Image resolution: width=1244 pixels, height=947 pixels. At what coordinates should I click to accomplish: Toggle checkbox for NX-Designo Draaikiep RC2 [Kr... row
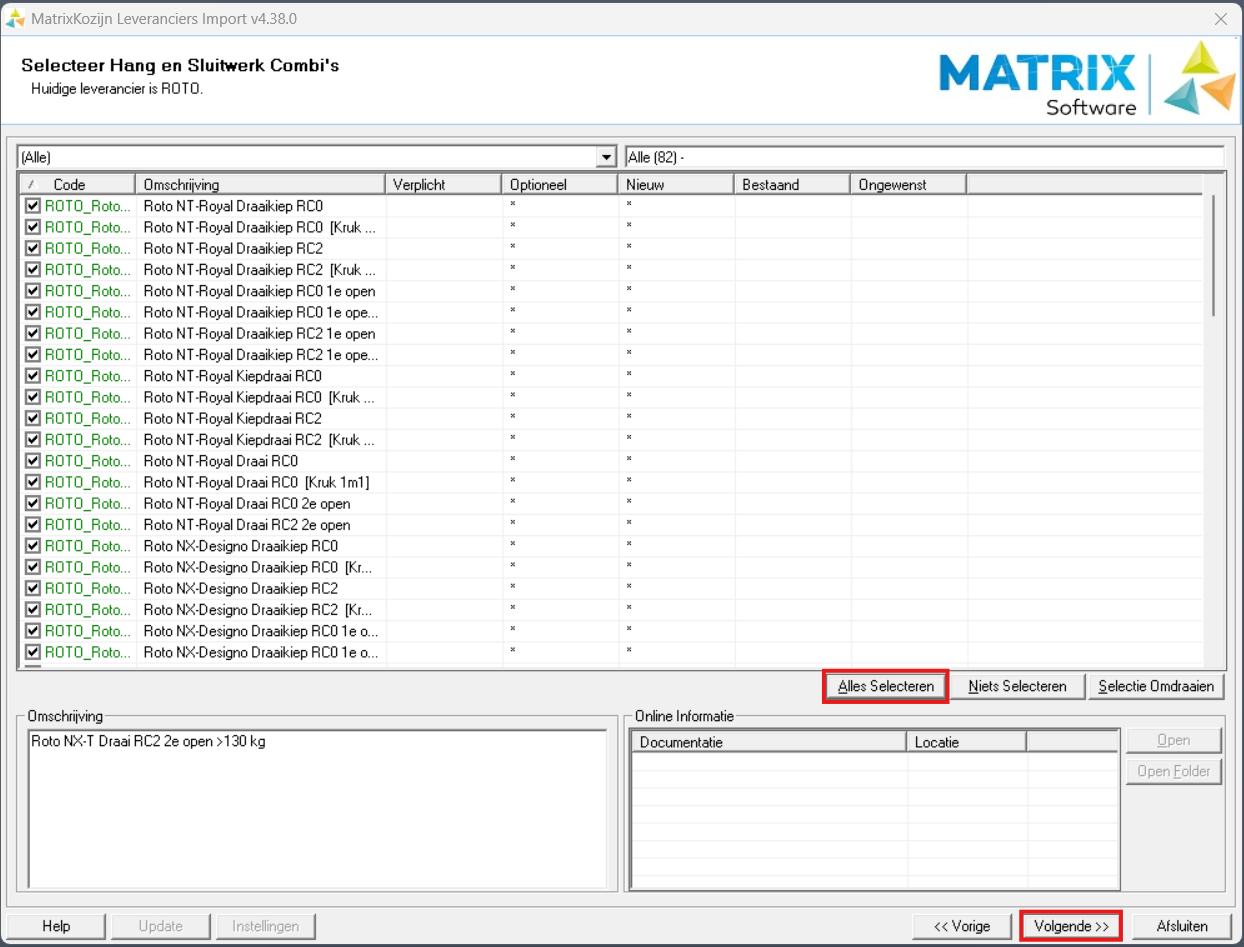click(33, 610)
